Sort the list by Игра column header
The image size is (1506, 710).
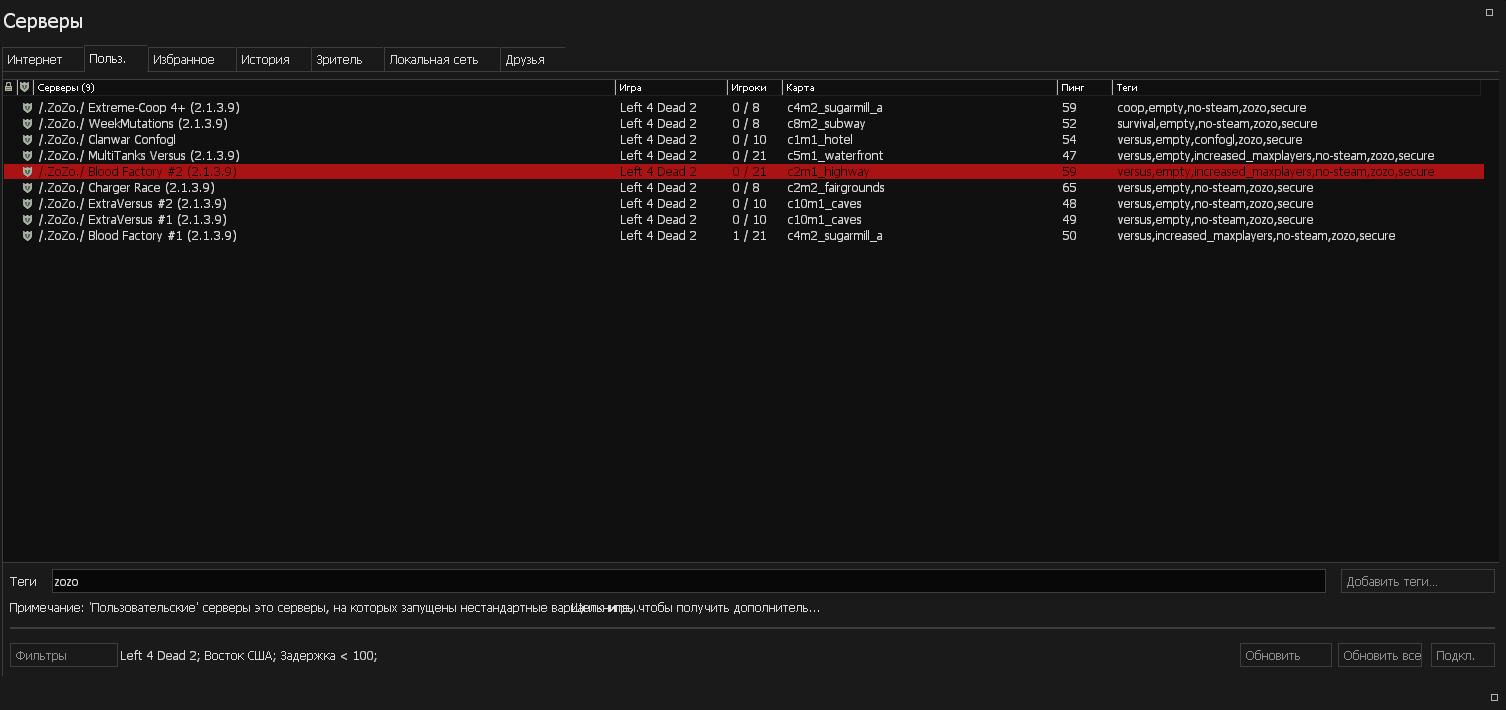click(671, 87)
